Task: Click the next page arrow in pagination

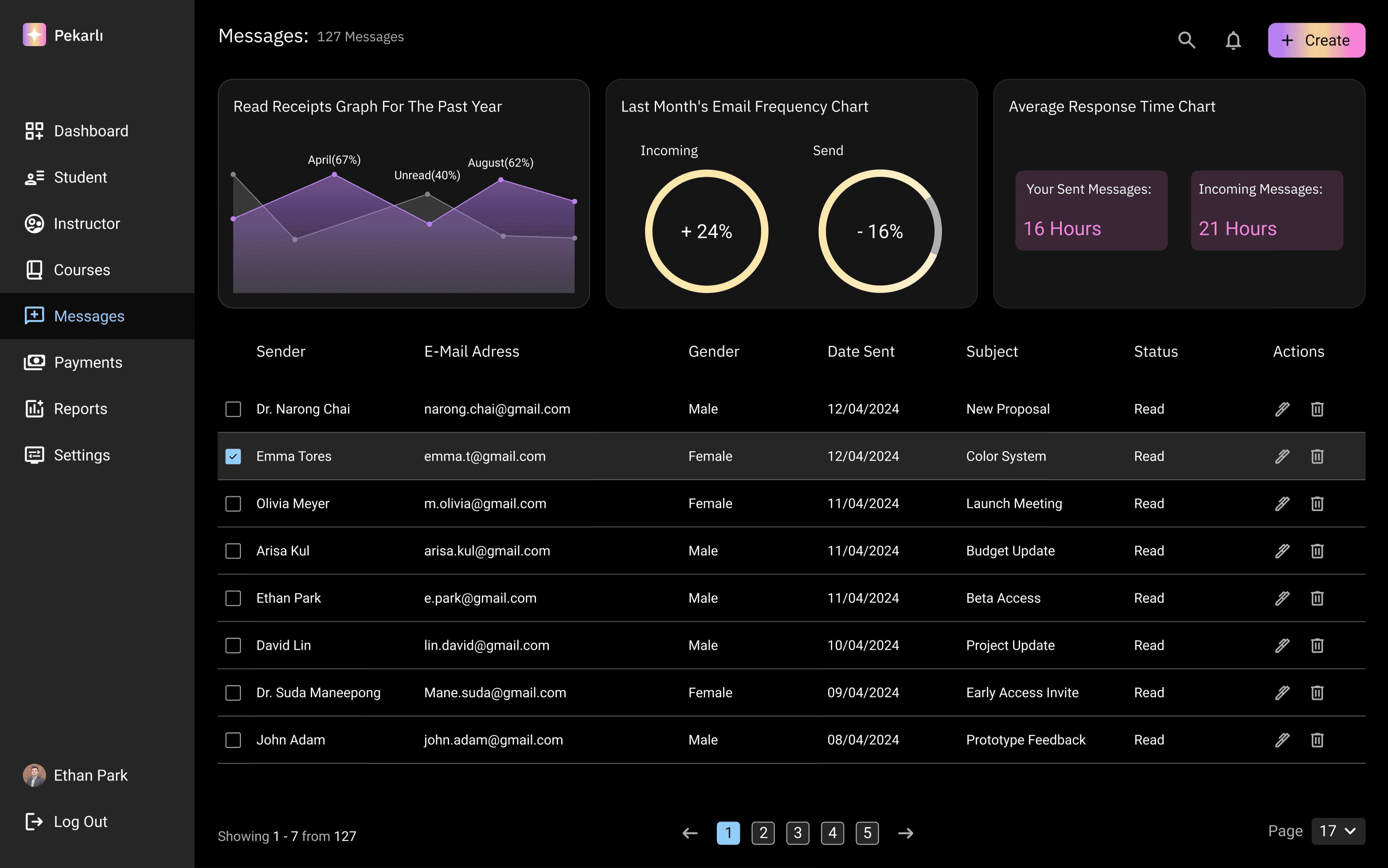Action: click(905, 833)
